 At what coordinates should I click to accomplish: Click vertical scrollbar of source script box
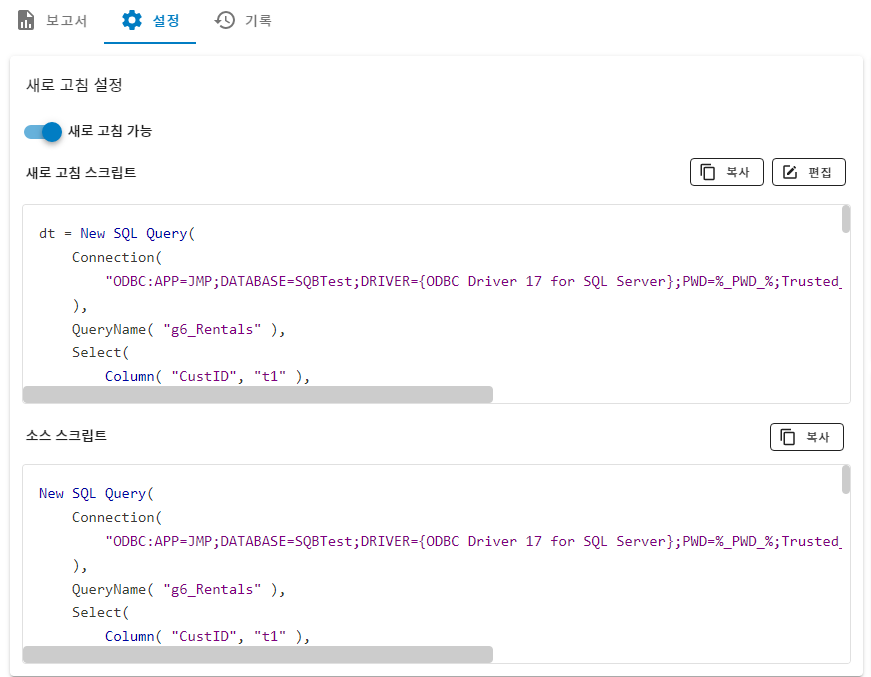846,479
